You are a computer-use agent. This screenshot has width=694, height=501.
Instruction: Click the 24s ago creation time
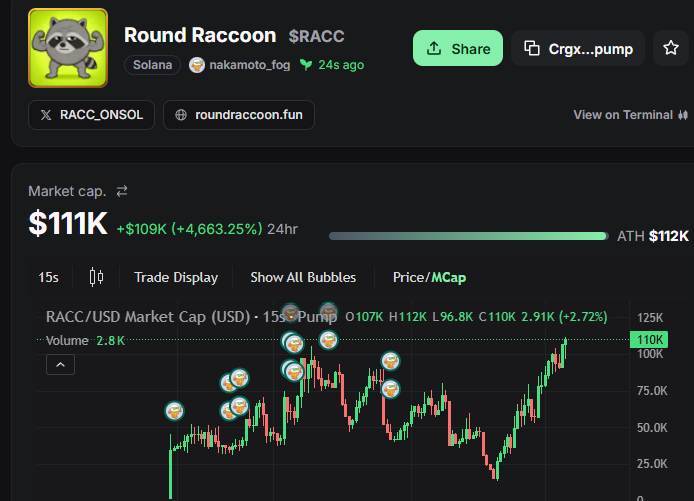[341, 65]
